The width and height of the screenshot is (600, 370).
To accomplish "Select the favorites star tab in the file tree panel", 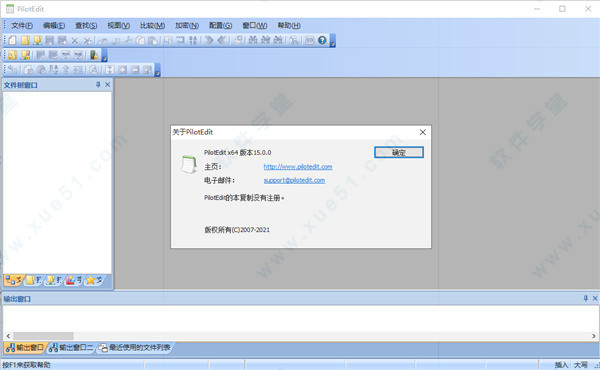I will pyautogui.click(x=94, y=280).
